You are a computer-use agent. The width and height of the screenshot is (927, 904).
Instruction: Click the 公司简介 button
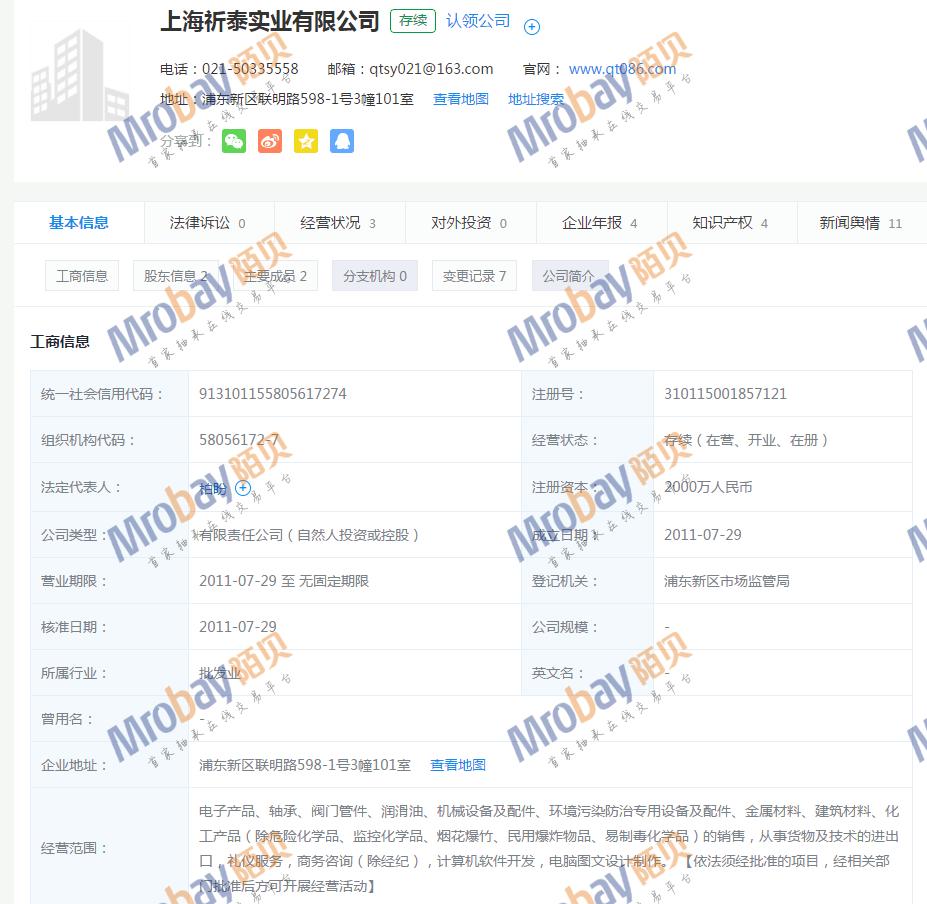[569, 276]
